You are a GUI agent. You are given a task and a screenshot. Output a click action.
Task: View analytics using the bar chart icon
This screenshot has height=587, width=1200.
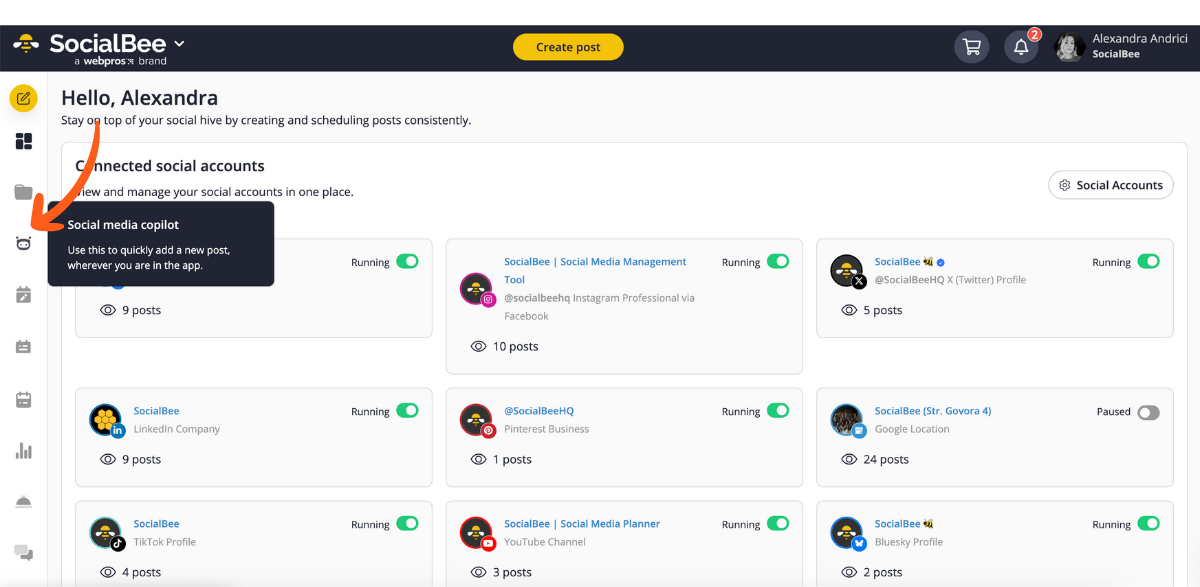click(23, 451)
